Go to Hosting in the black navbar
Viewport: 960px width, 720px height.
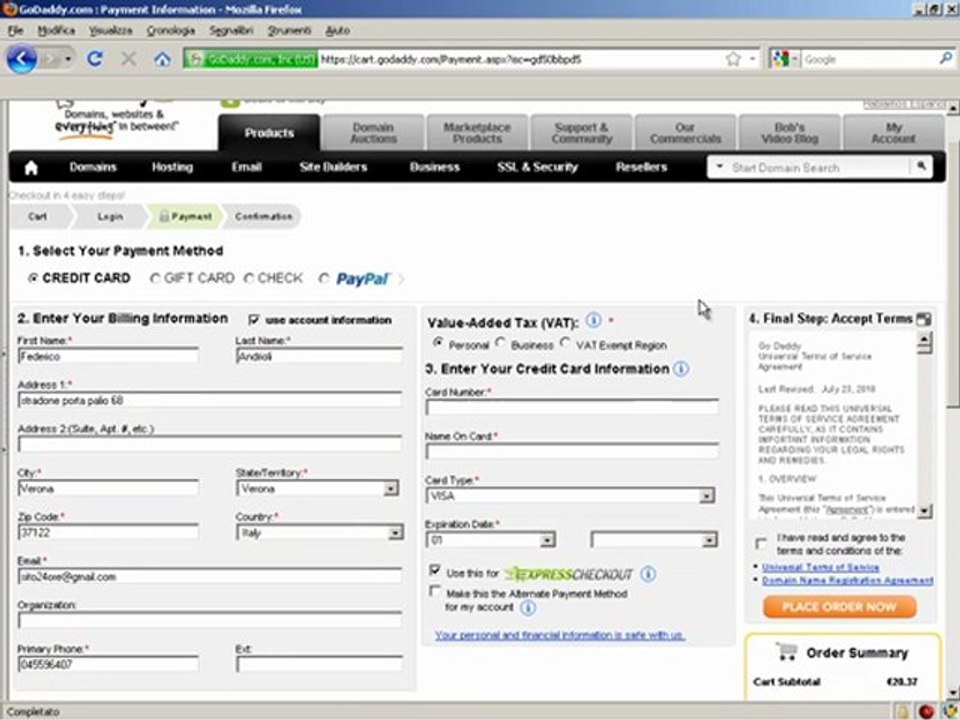pyautogui.click(x=172, y=167)
